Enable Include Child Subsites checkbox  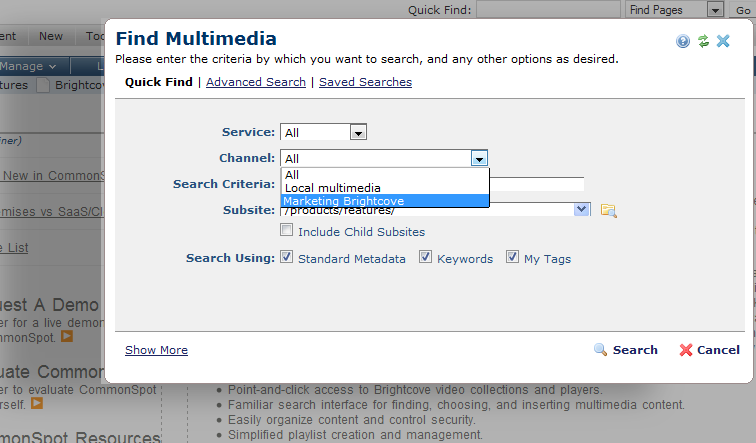(286, 230)
